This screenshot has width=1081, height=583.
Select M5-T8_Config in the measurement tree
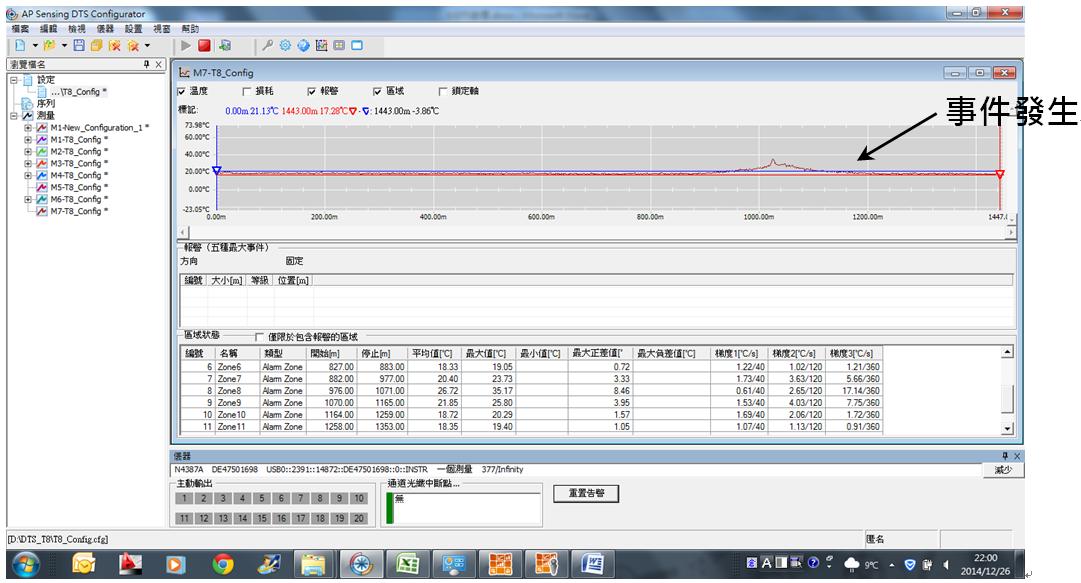[x=76, y=188]
